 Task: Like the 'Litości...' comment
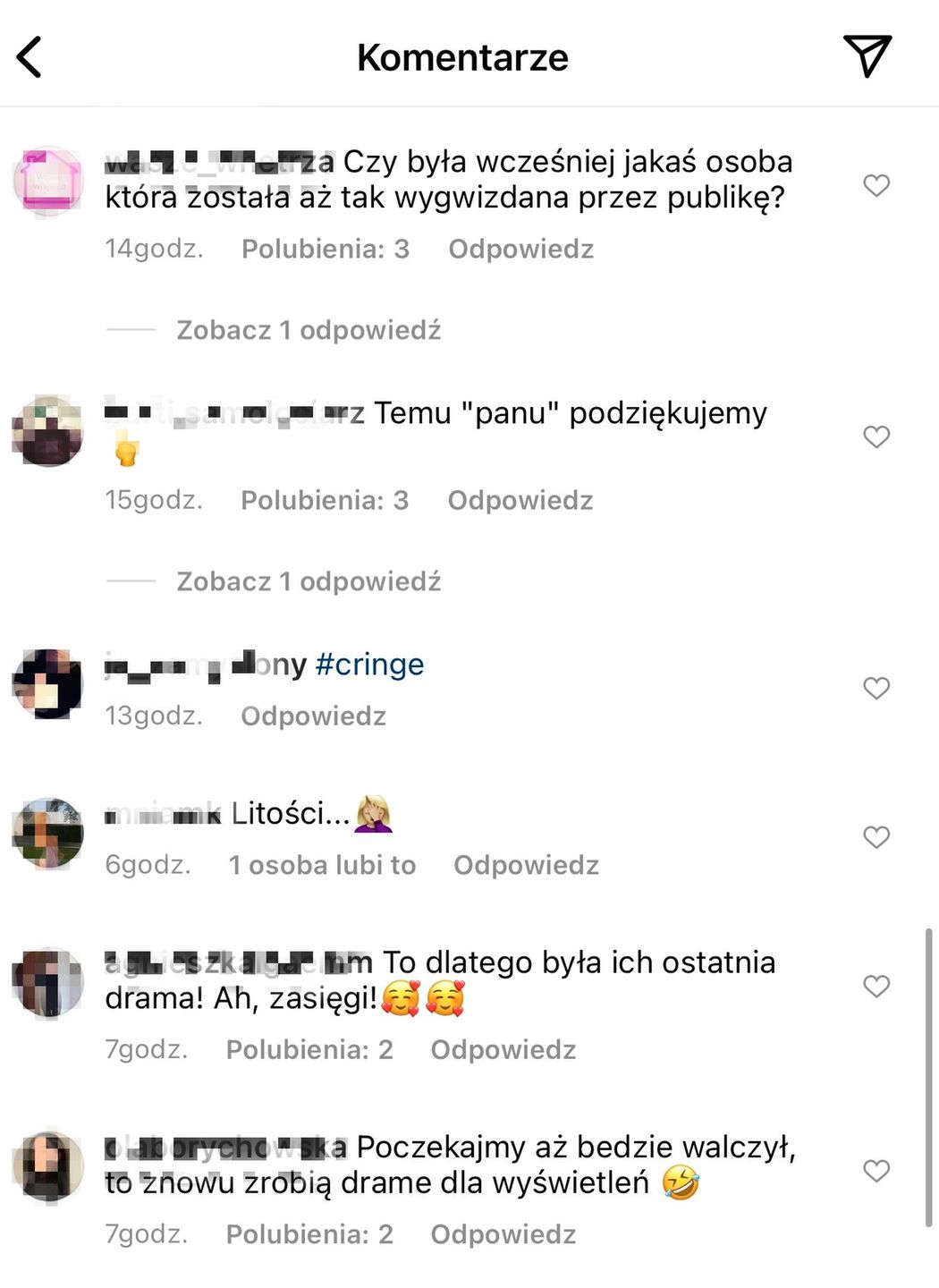(x=876, y=837)
